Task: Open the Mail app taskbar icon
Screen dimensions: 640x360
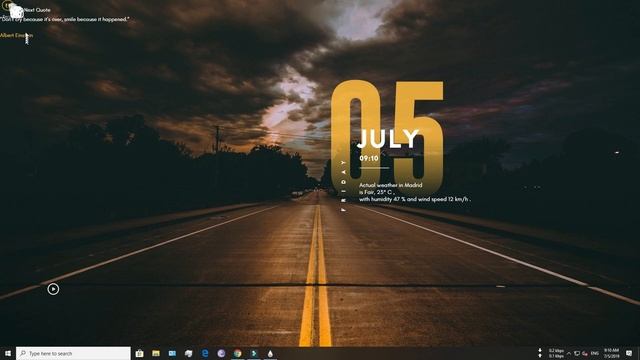Action: (x=172, y=353)
